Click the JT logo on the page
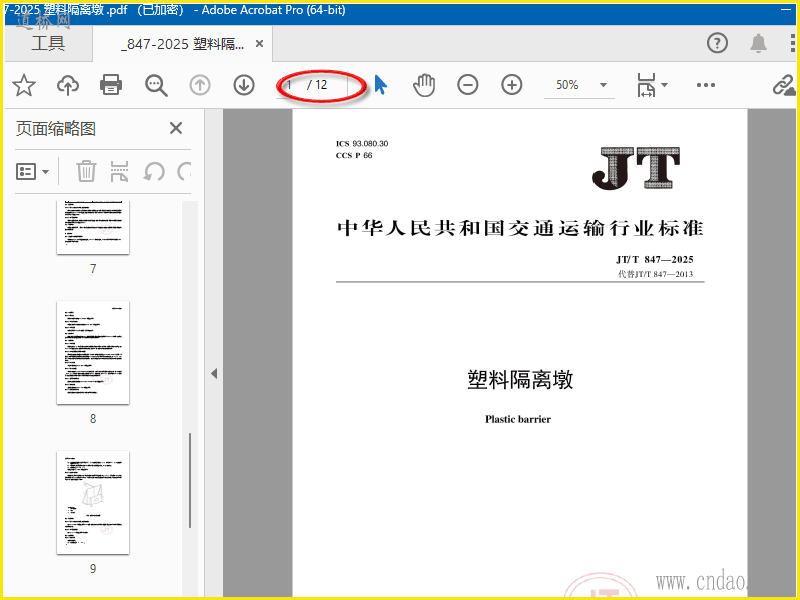The image size is (800, 600). point(636,168)
